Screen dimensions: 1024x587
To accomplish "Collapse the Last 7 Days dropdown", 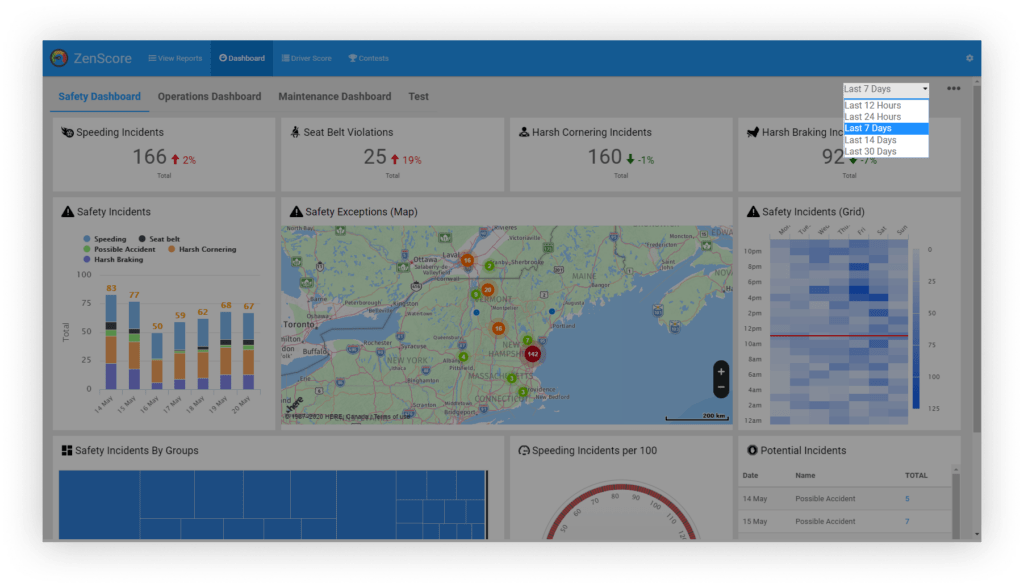I will point(886,89).
